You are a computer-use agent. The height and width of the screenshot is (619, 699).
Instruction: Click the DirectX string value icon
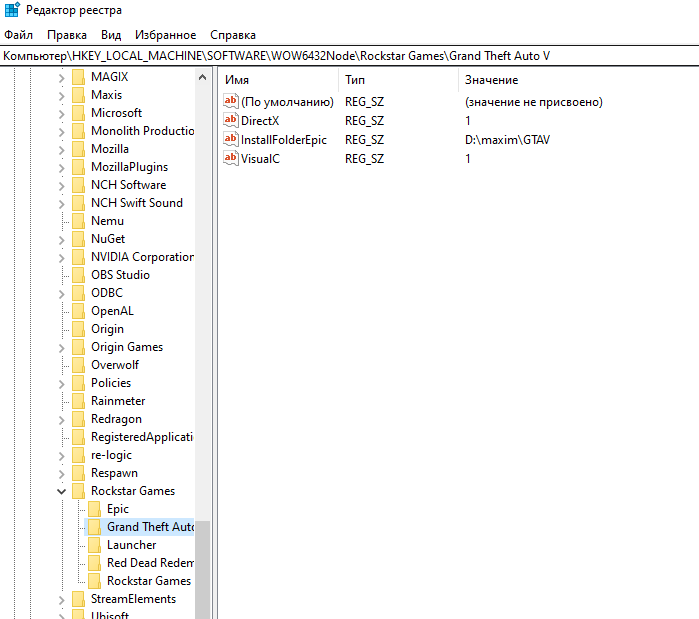pos(231,120)
